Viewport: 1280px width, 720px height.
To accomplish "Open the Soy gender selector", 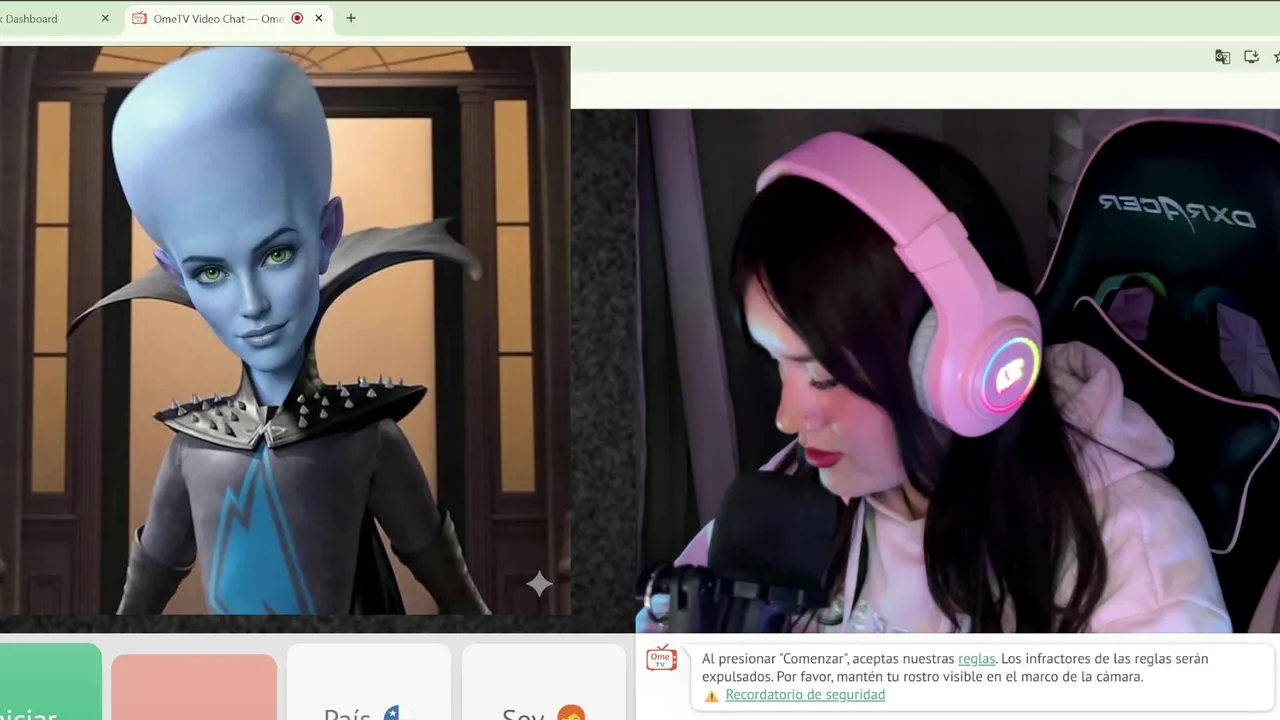I will (543, 682).
